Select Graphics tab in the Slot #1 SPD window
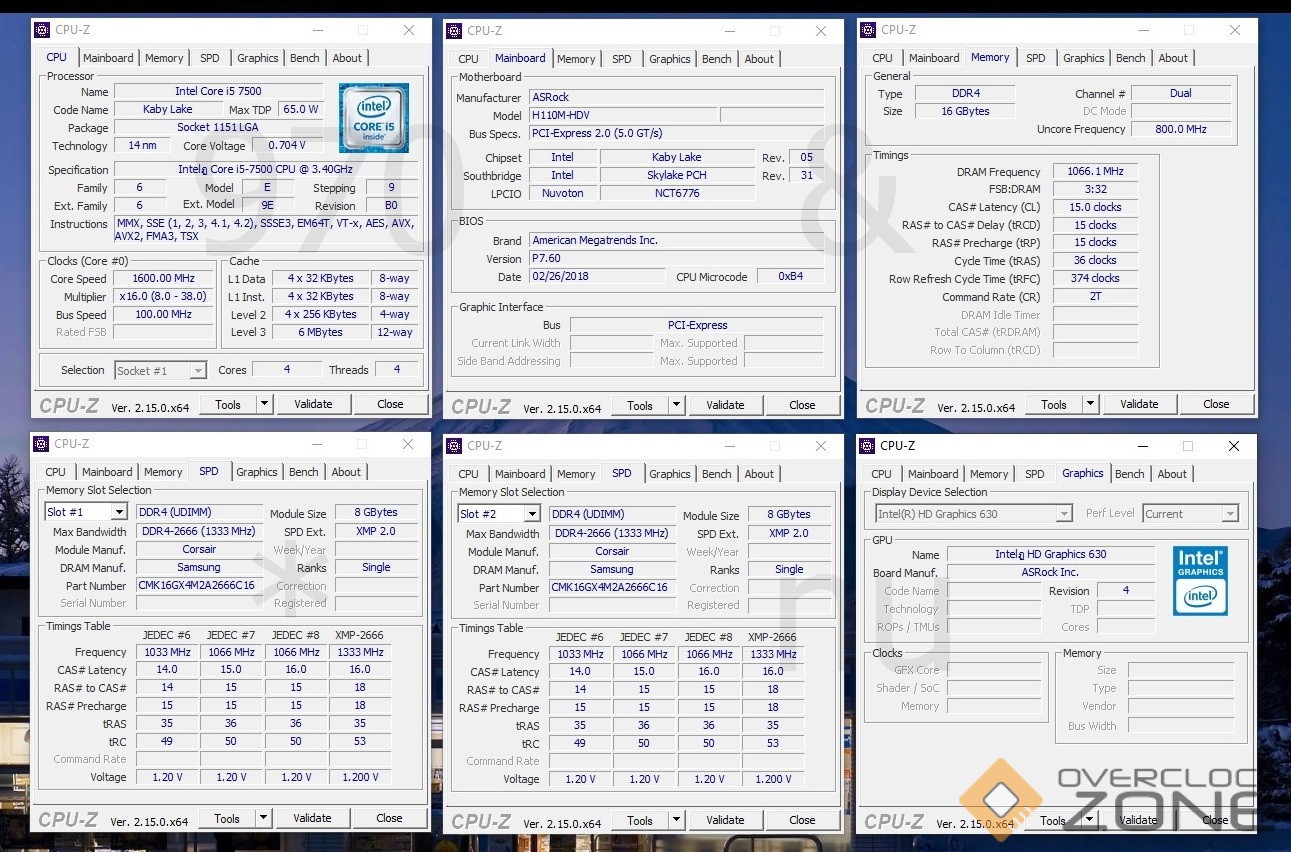Screen dimensions: 1291x852 (257, 472)
